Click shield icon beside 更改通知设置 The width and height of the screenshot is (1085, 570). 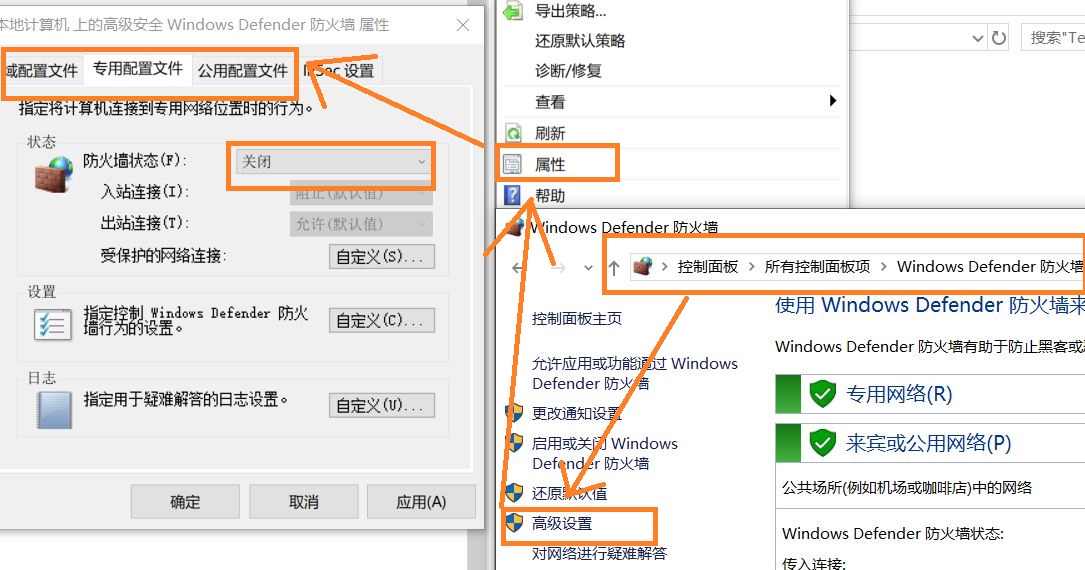(x=514, y=413)
